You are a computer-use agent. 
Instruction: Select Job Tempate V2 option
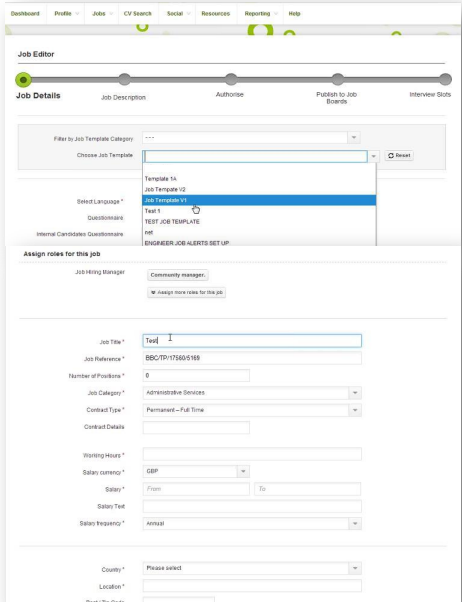[259, 189]
